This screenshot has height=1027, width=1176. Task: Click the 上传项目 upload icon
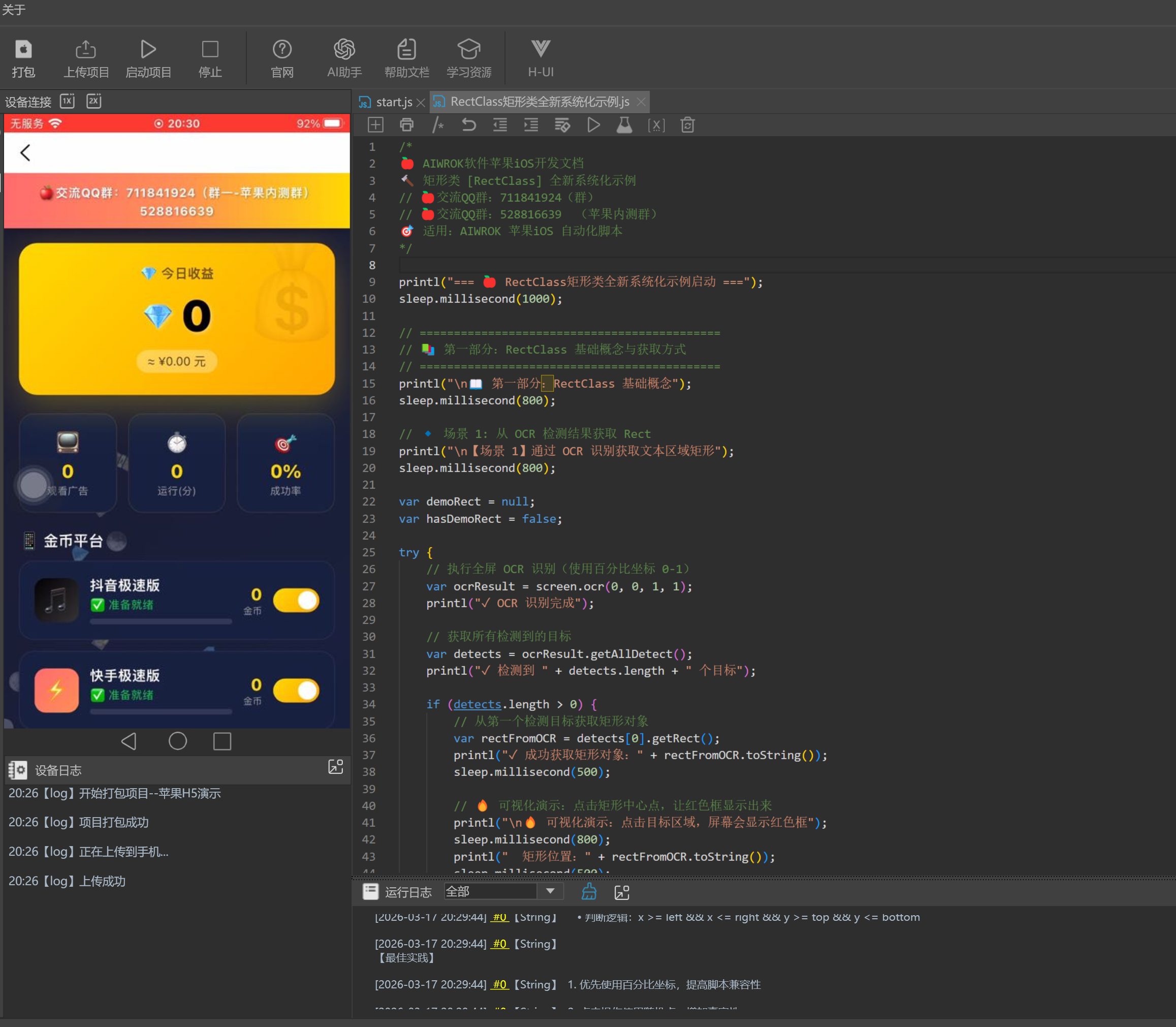tap(85, 50)
